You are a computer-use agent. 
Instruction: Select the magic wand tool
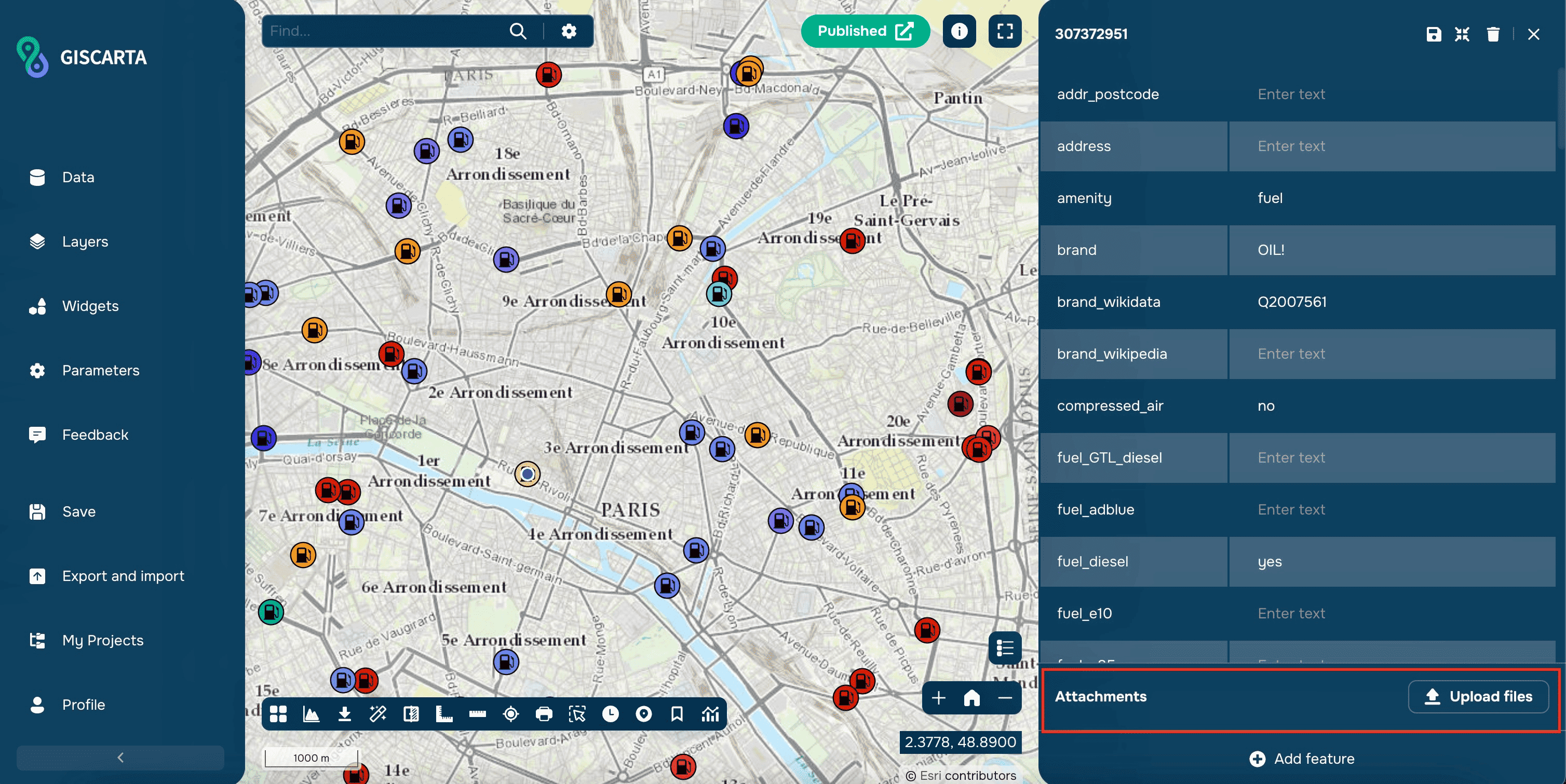(x=377, y=713)
